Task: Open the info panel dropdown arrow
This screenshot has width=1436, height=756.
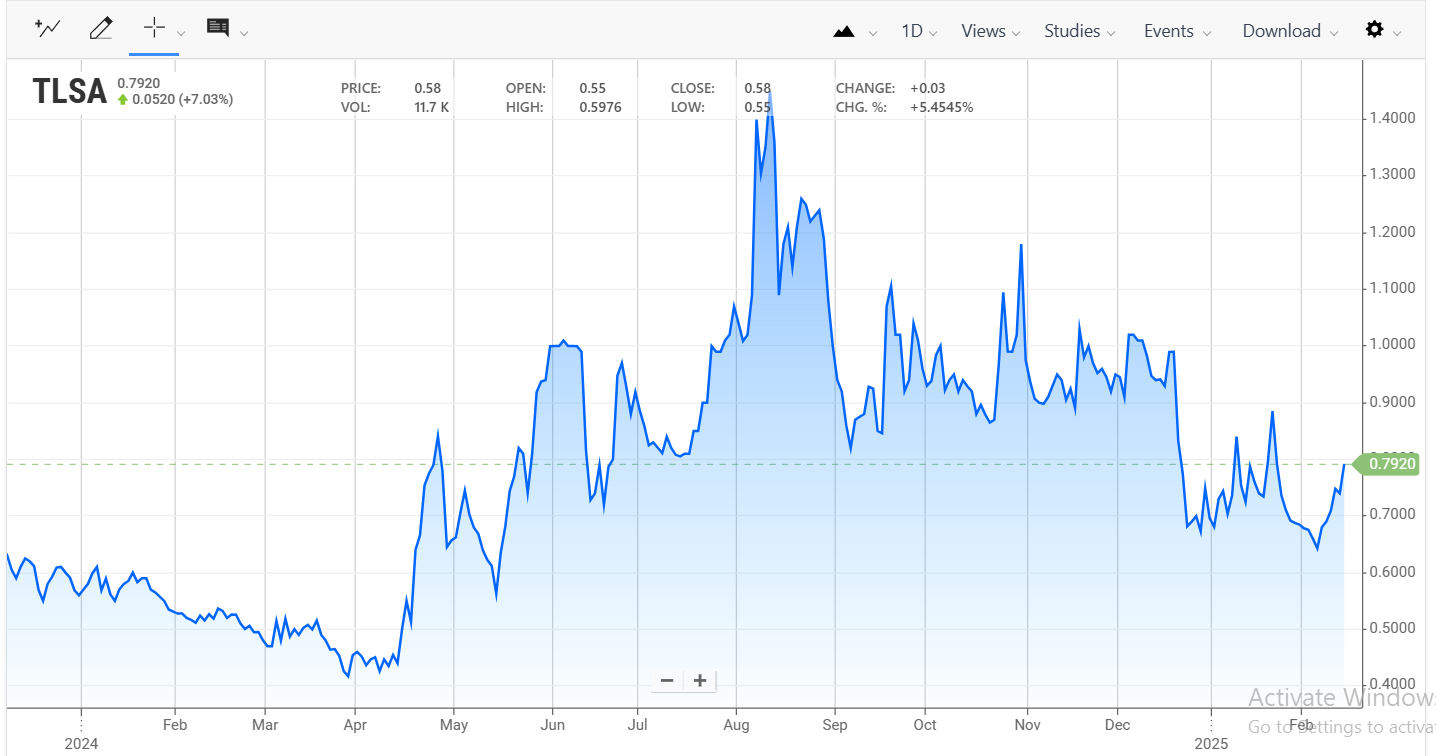Action: [244, 32]
